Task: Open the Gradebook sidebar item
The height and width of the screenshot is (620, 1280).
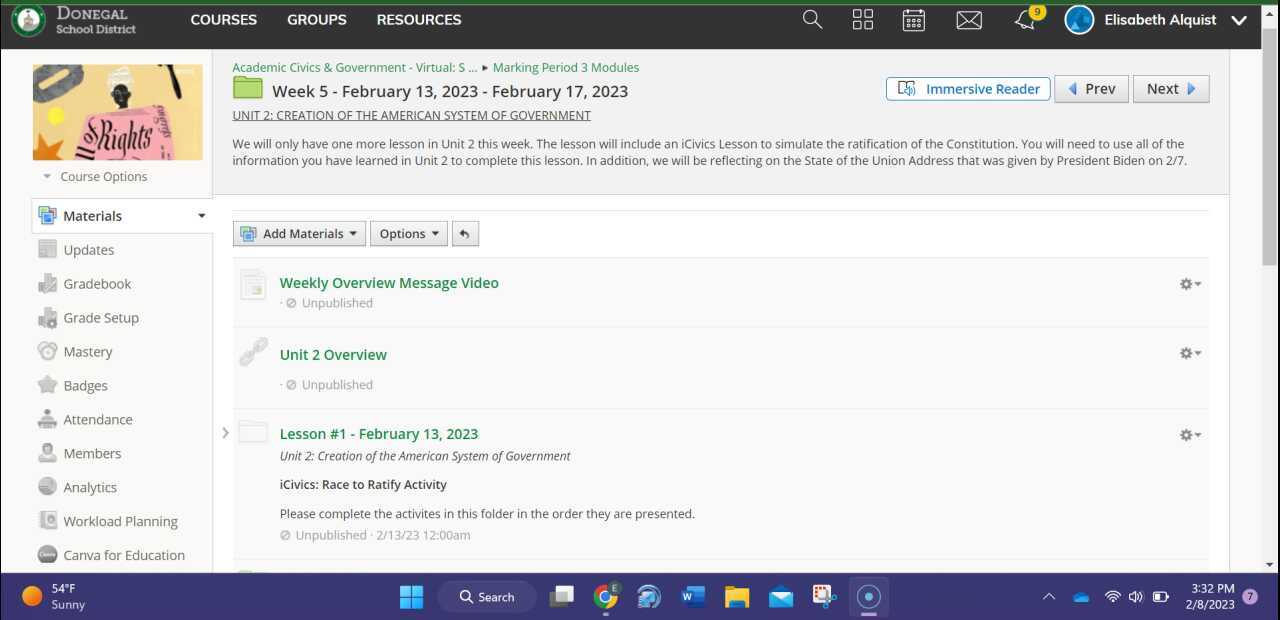Action: pos(97,284)
